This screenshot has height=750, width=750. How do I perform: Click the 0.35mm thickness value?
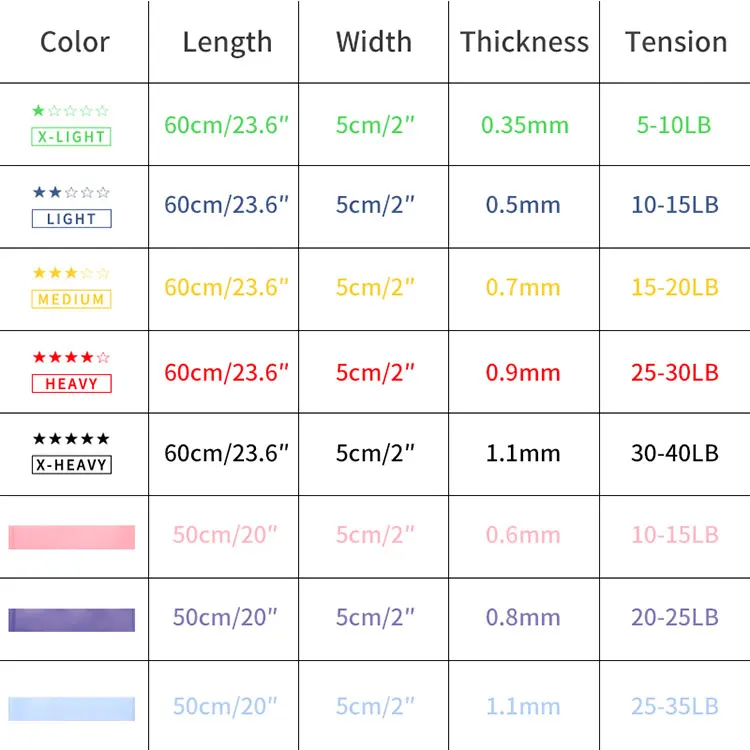click(x=524, y=125)
